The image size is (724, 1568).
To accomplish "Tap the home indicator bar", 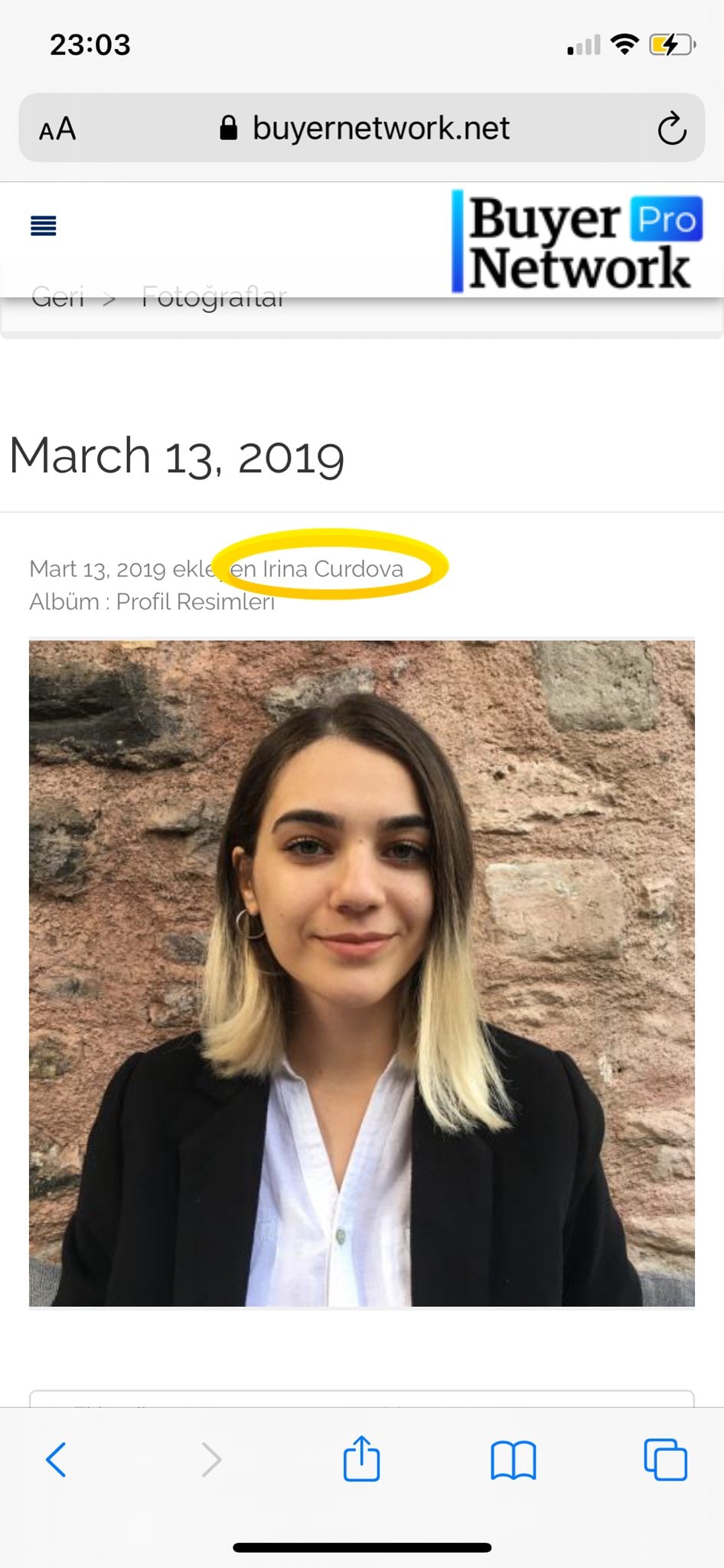I will [362, 1547].
